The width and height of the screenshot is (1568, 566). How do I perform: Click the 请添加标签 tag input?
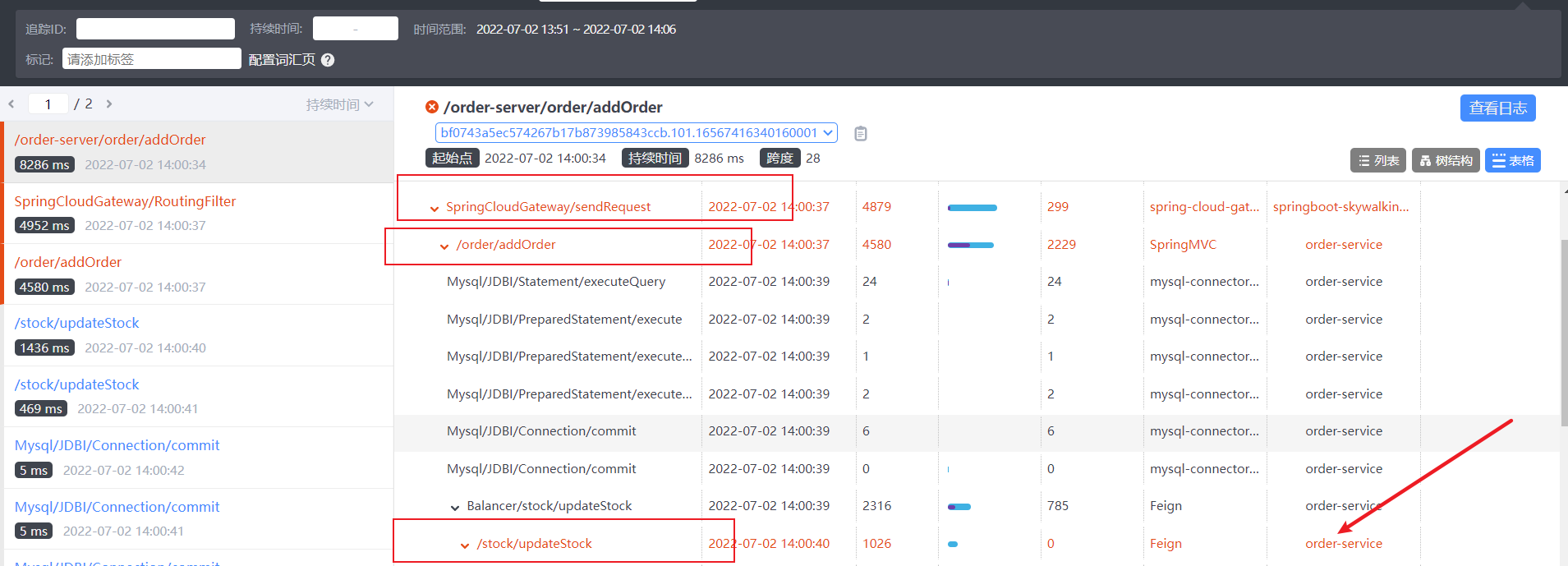(x=152, y=59)
